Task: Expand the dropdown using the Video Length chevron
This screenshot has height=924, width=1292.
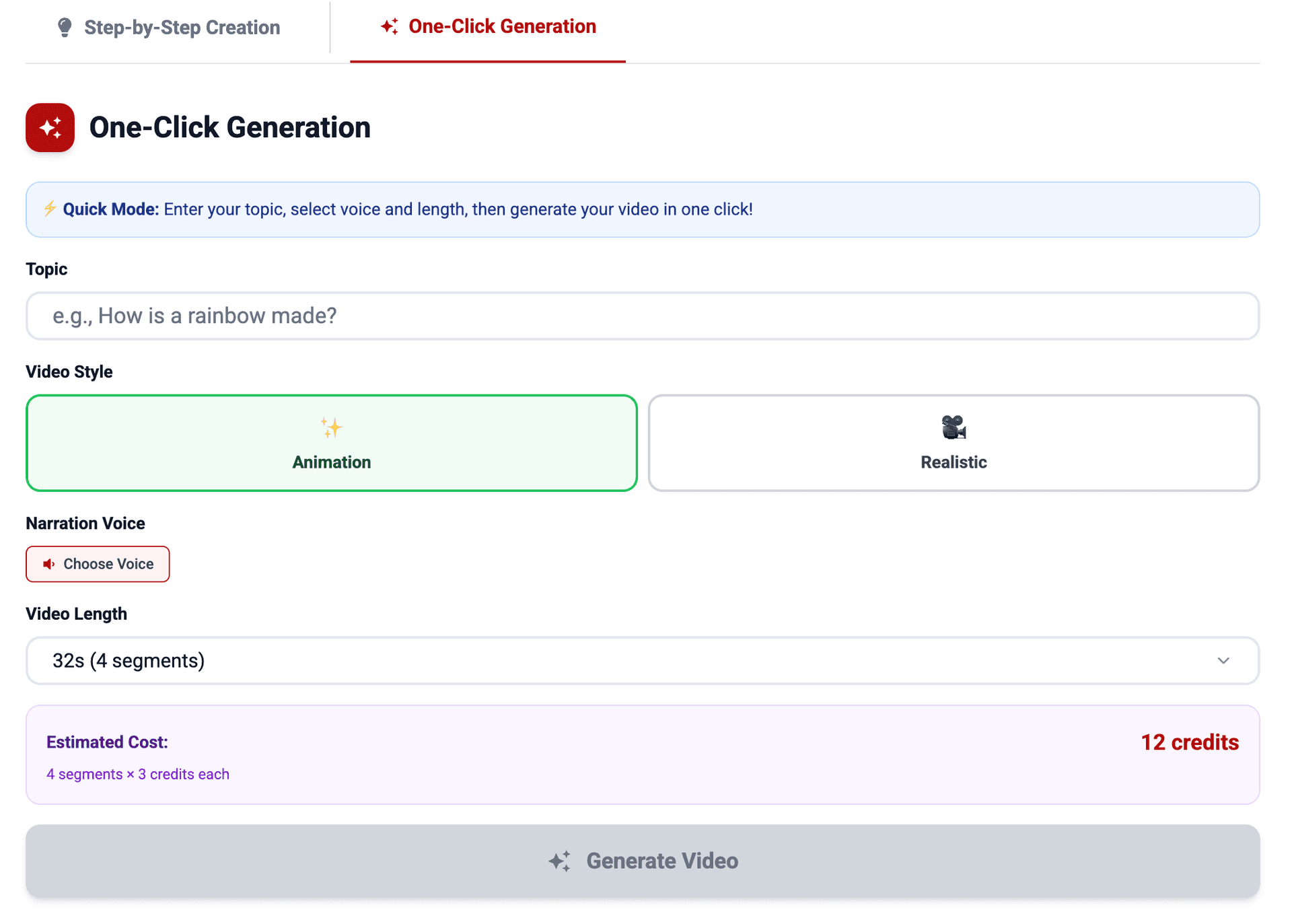Action: coord(1223,661)
